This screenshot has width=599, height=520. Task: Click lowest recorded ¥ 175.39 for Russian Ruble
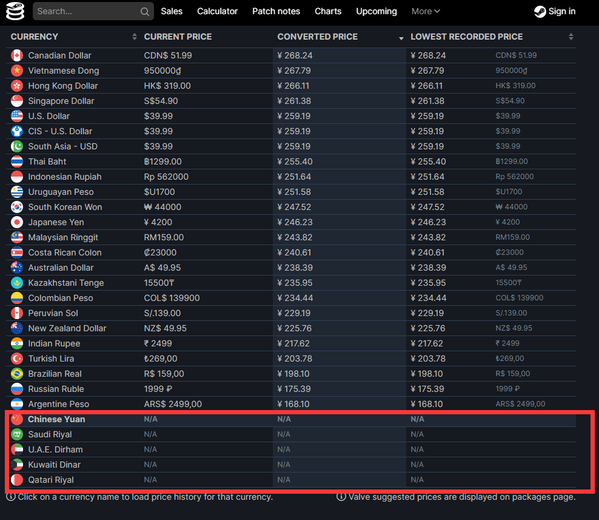tap(427, 389)
